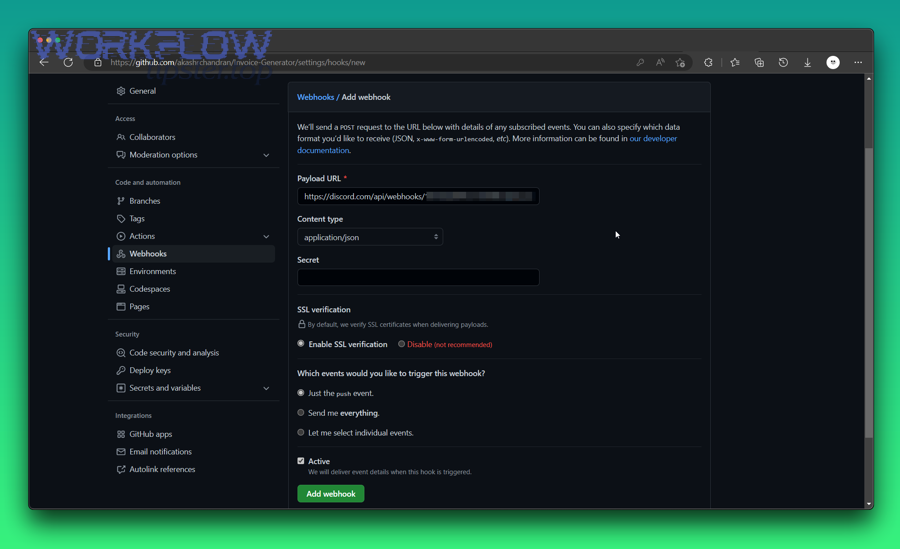Toggle the Active checkbox
Screen dimensions: 900x549
tap(301, 461)
